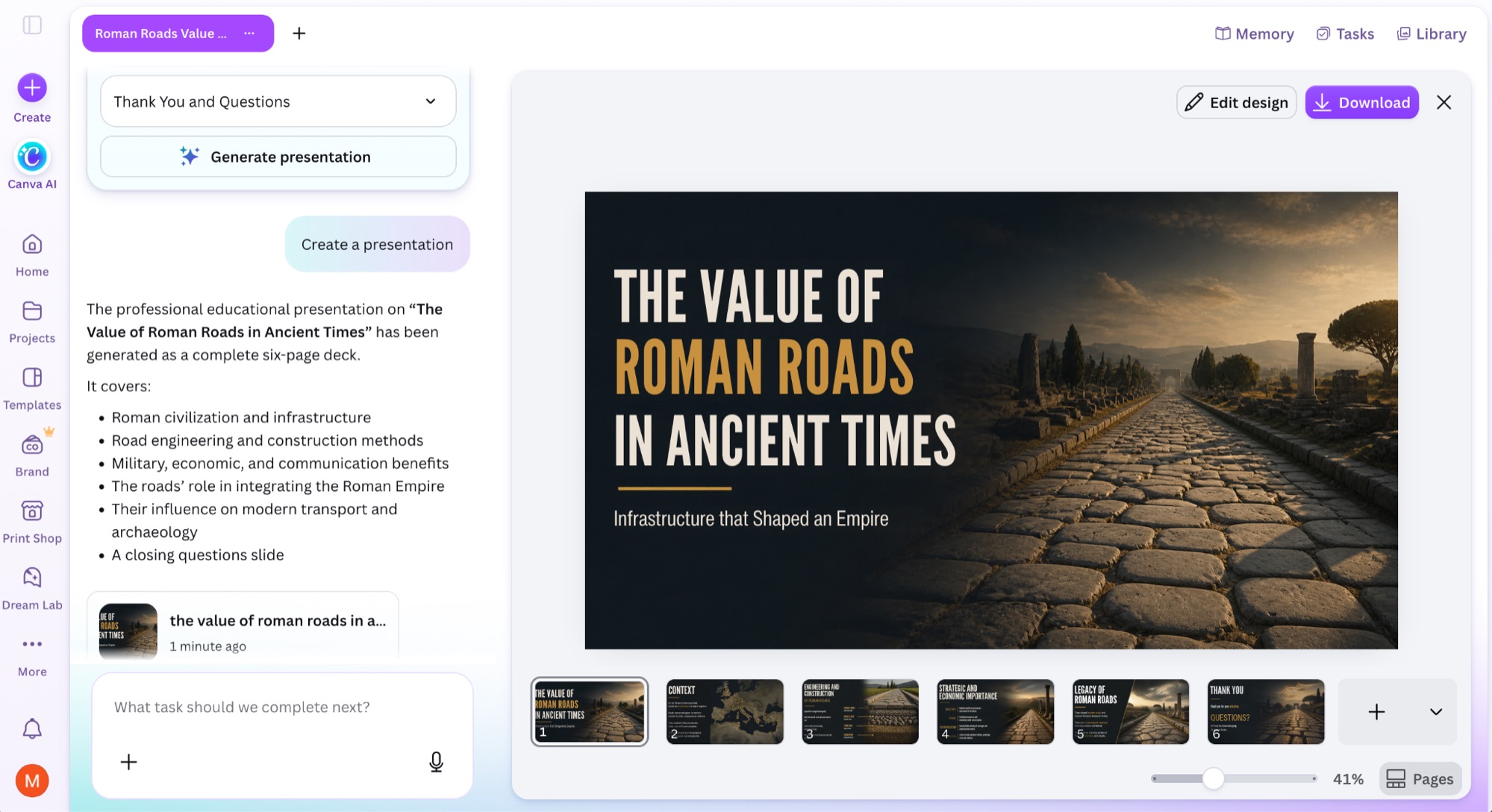Screen dimensions: 1492x812
Task: Select slide 1 title thumbnail
Action: 590,712
